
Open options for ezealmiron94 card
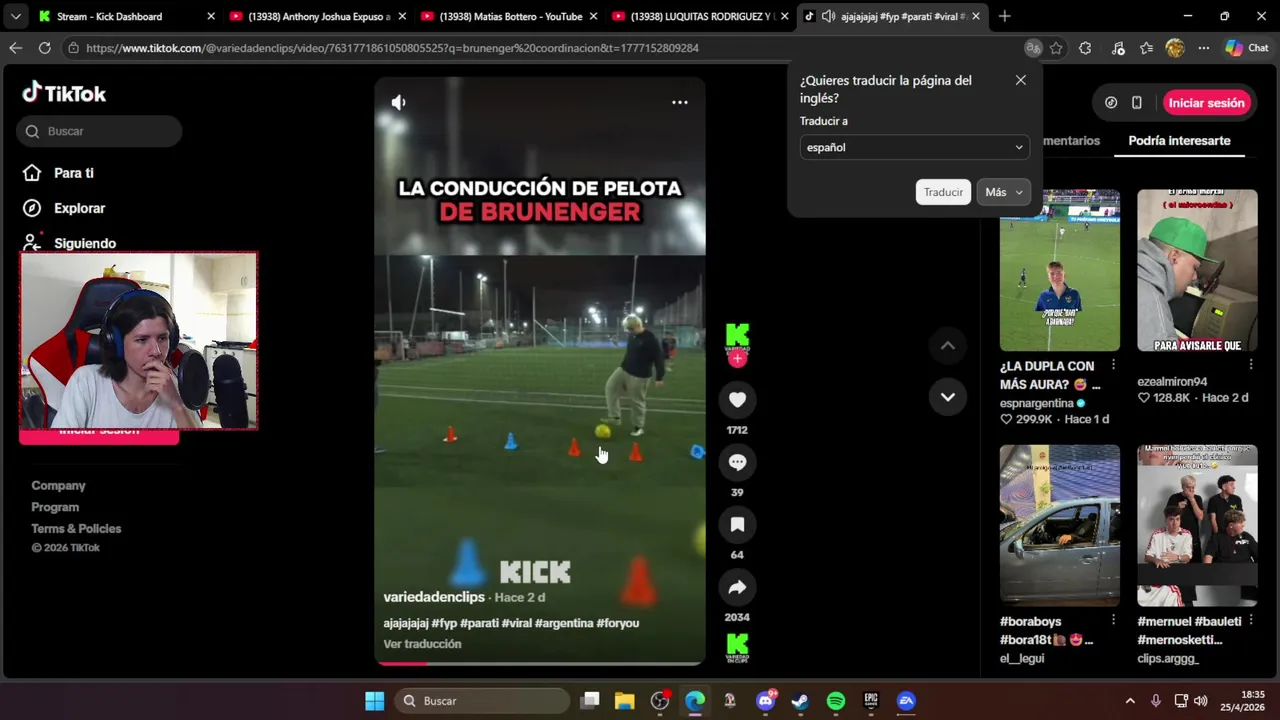pyautogui.click(x=1250, y=366)
